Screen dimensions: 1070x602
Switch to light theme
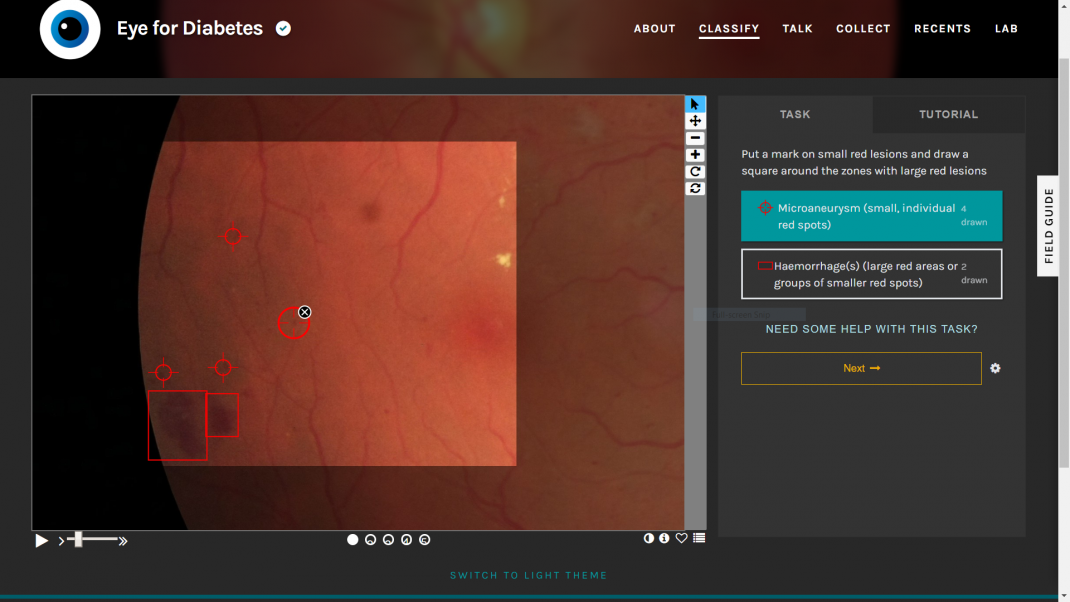click(x=528, y=575)
